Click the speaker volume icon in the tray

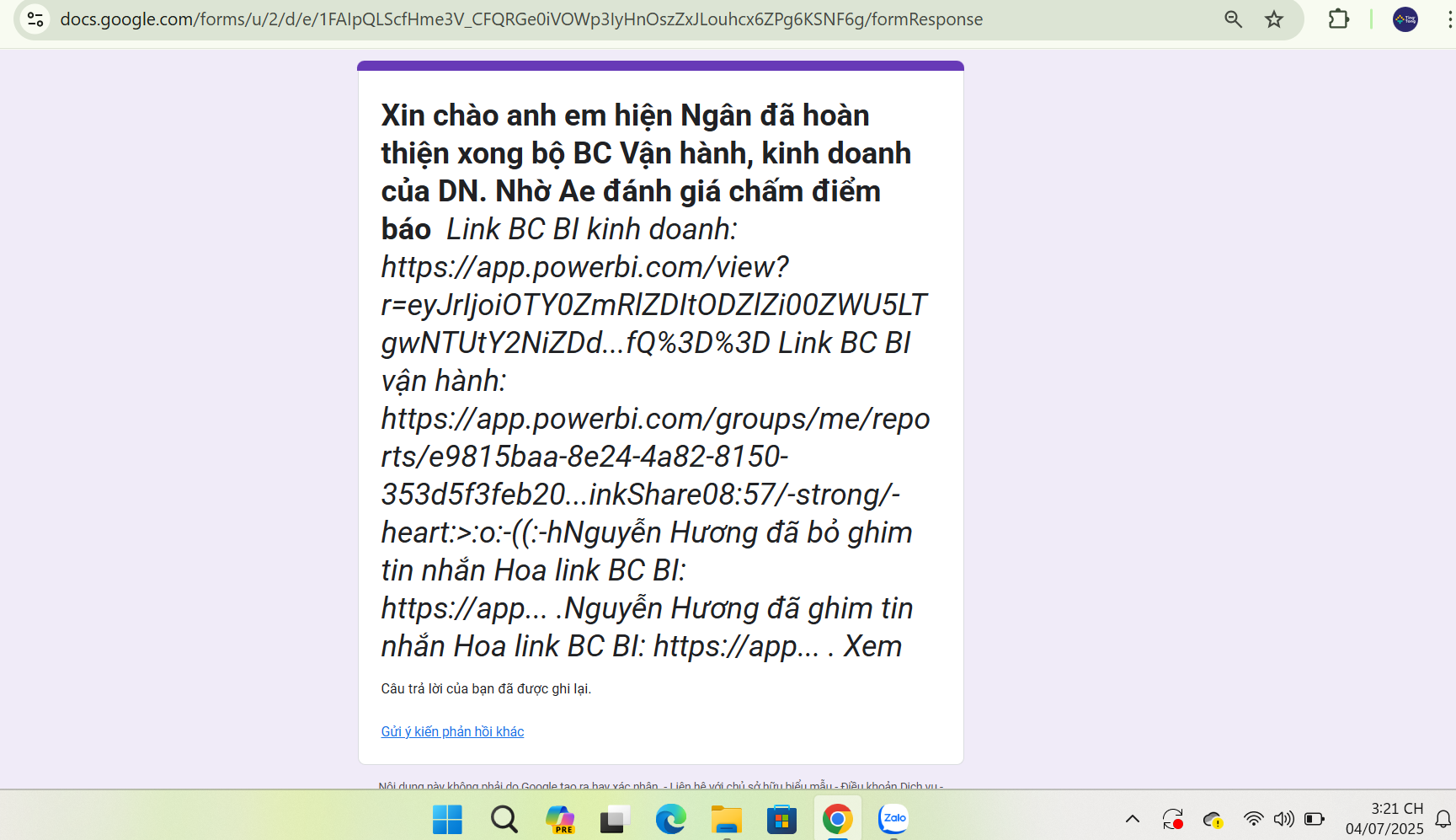click(x=1283, y=819)
